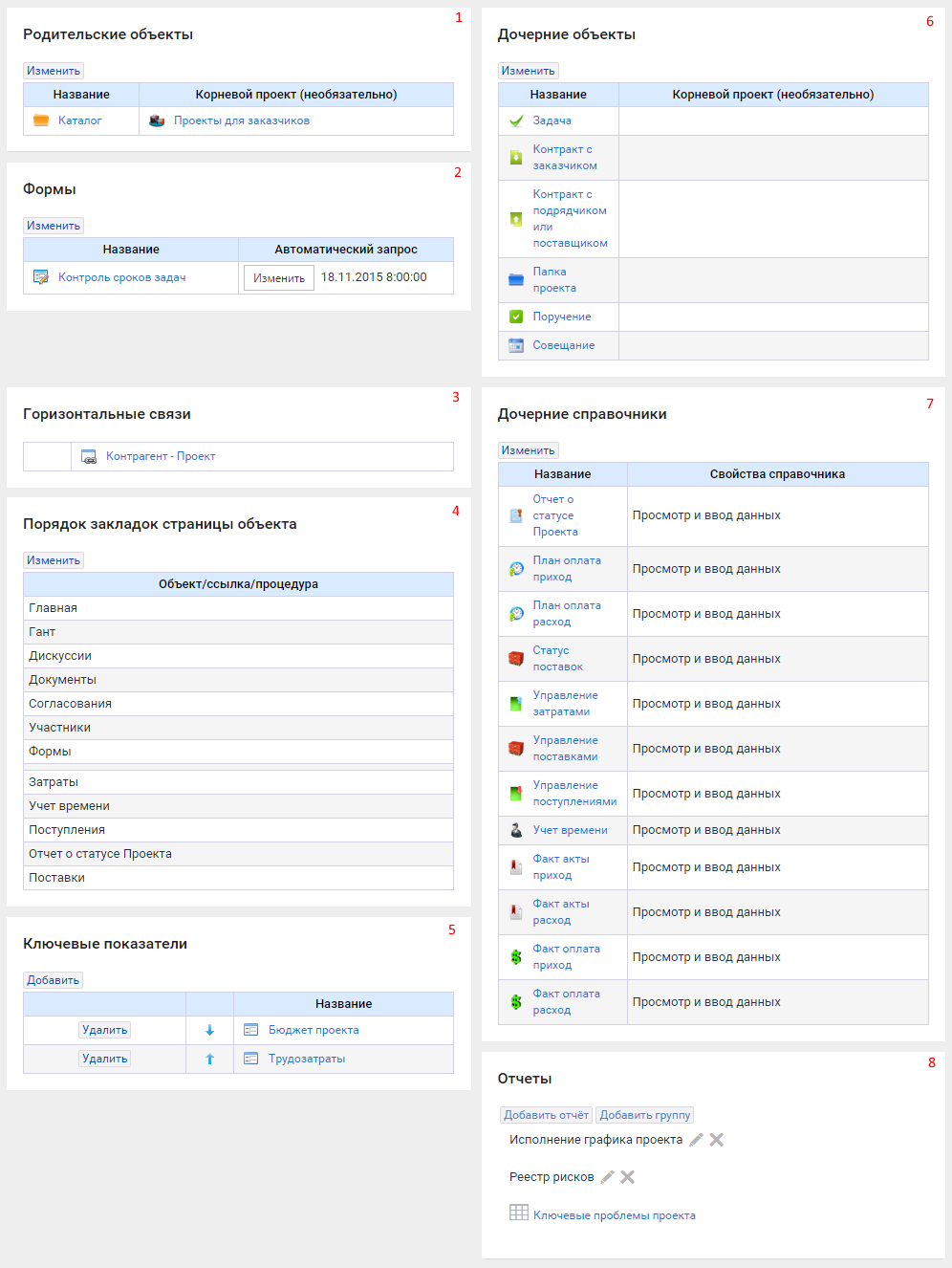
Task: Click the Добавить отчёт button
Action: pyautogui.click(x=546, y=1115)
